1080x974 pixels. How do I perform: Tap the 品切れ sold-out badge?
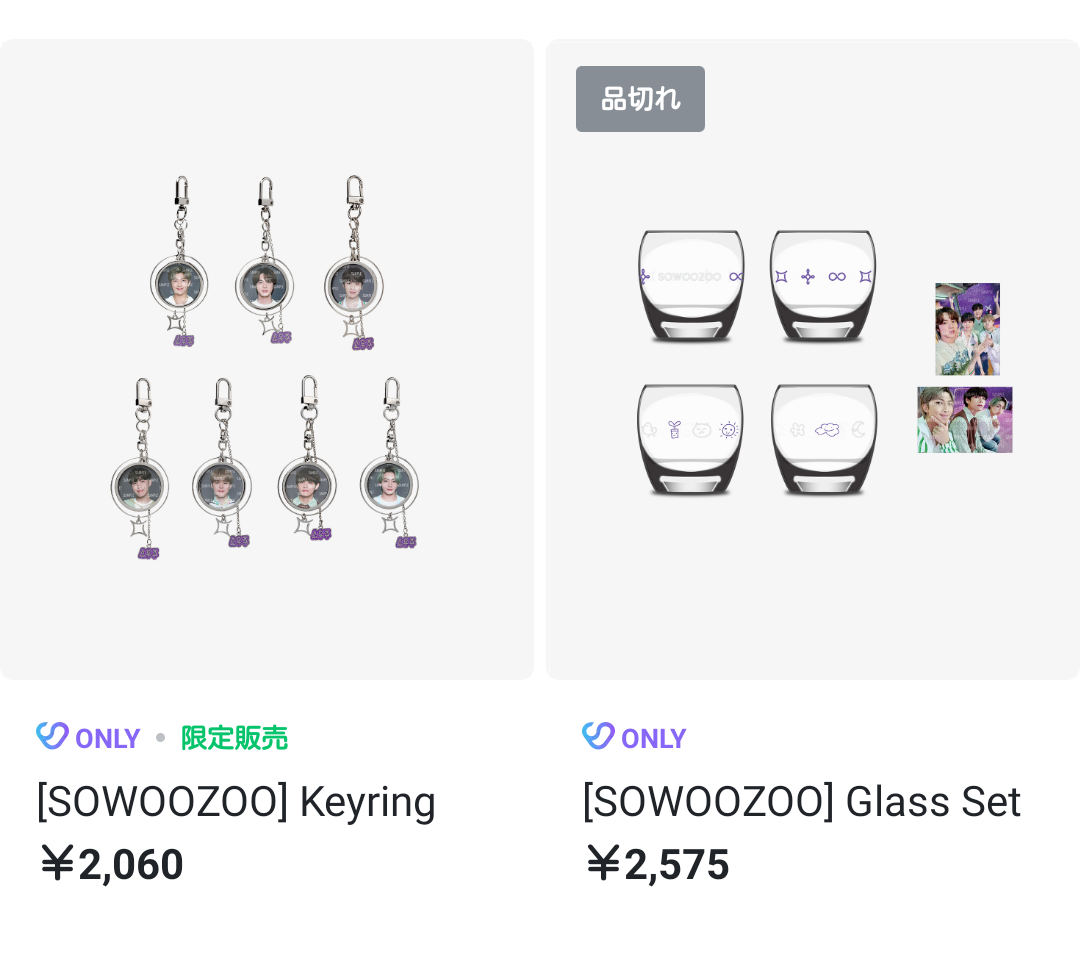pyautogui.click(x=640, y=99)
